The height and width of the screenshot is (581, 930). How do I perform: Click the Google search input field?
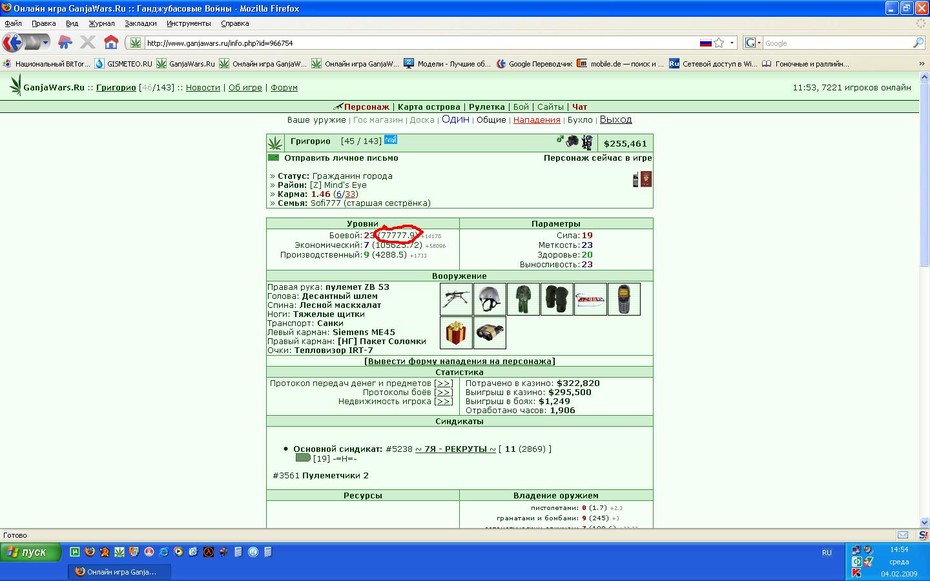(837, 43)
